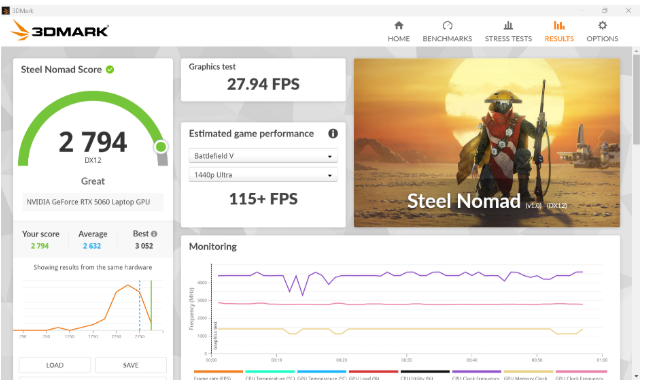647x382 pixels.
Task: Close the 3DMark window
Action: [628, 10]
